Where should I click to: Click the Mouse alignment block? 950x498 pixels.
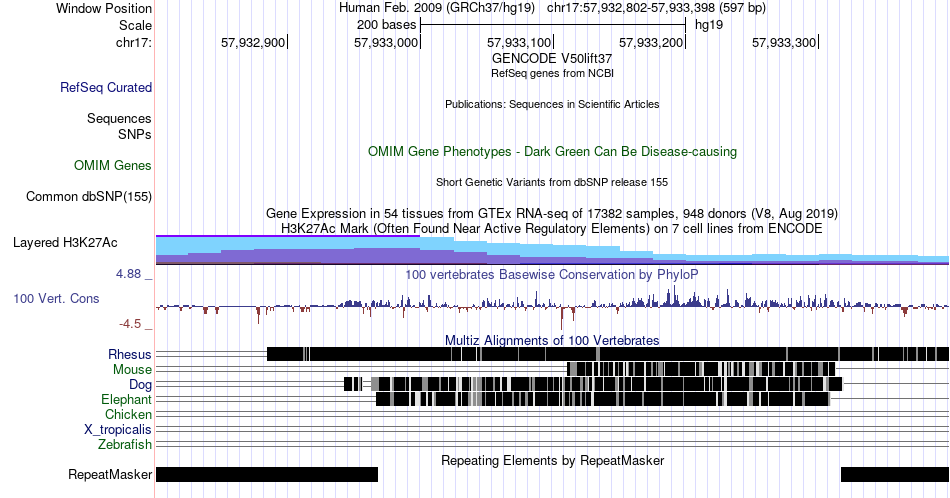click(x=701, y=369)
